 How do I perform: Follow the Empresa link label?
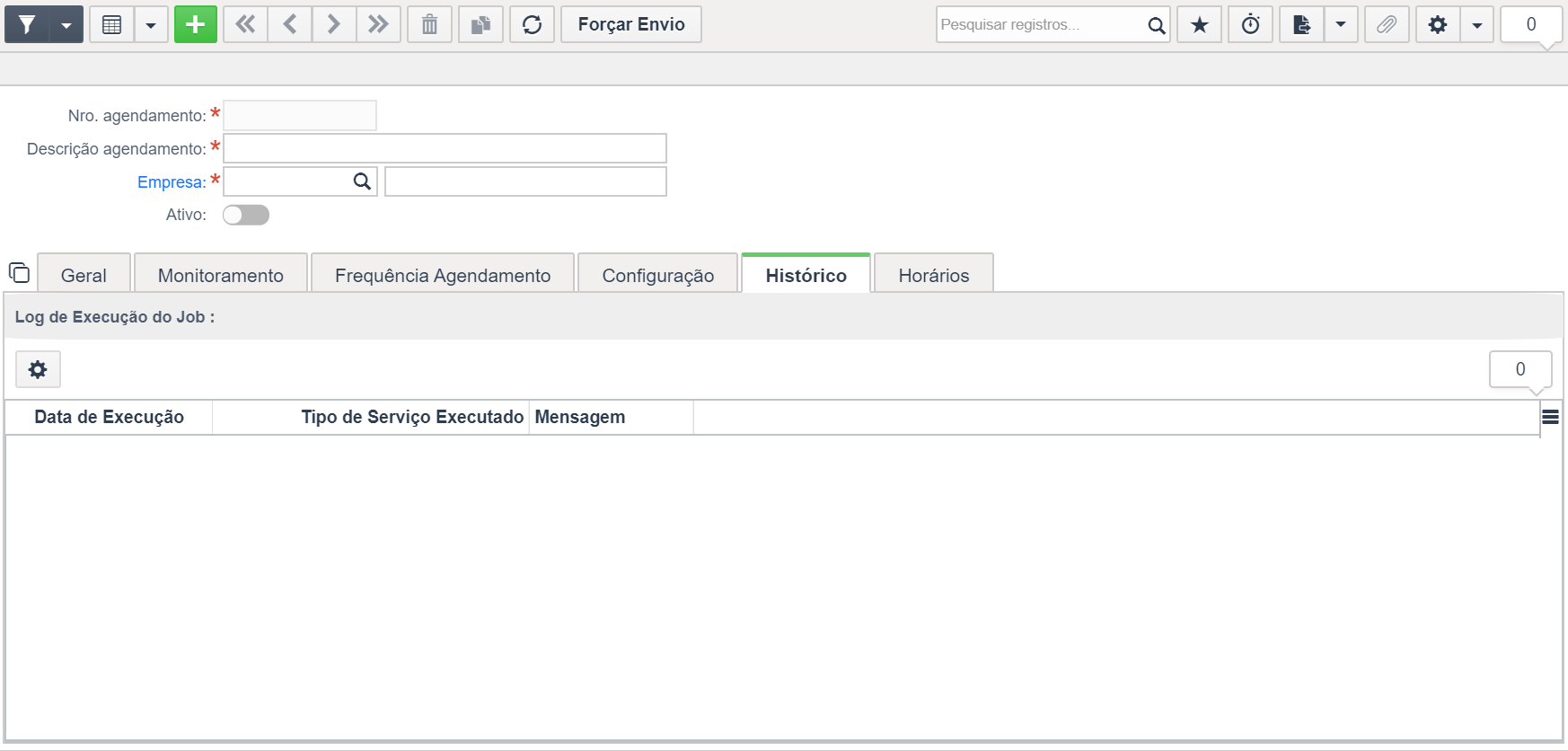tap(171, 181)
